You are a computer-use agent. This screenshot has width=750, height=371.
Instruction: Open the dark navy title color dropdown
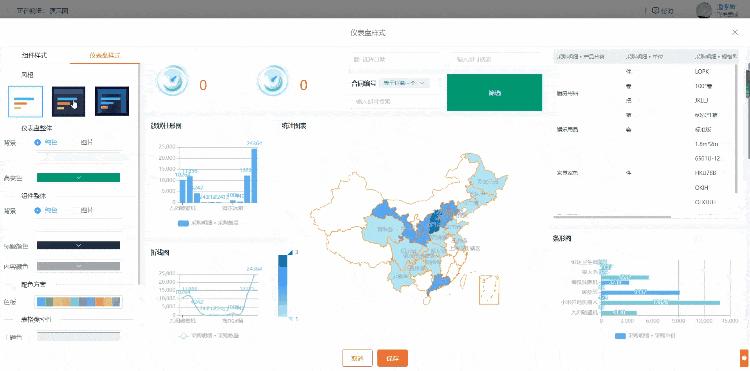[78, 245]
